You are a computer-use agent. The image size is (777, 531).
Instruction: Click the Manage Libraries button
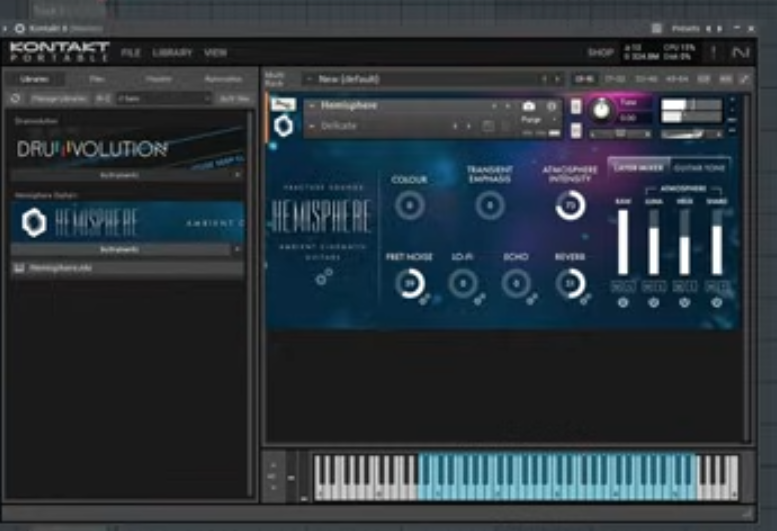tap(59, 99)
